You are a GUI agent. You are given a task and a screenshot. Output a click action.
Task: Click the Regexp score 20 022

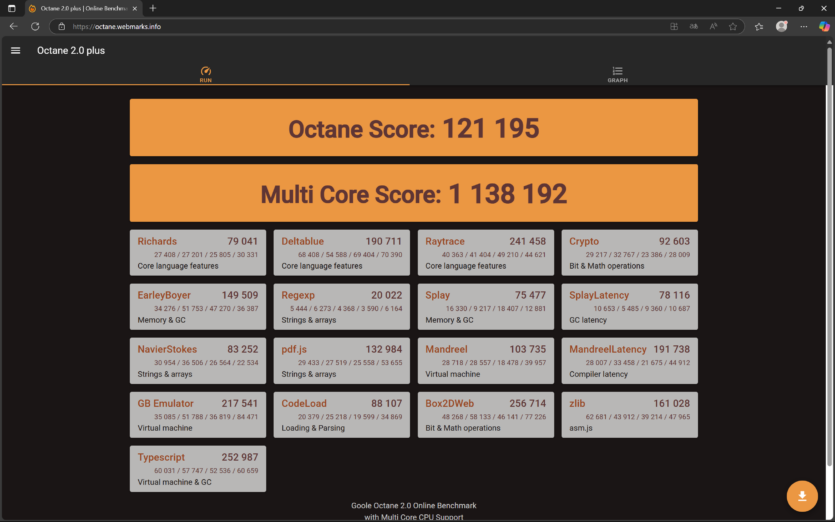[x=387, y=295]
